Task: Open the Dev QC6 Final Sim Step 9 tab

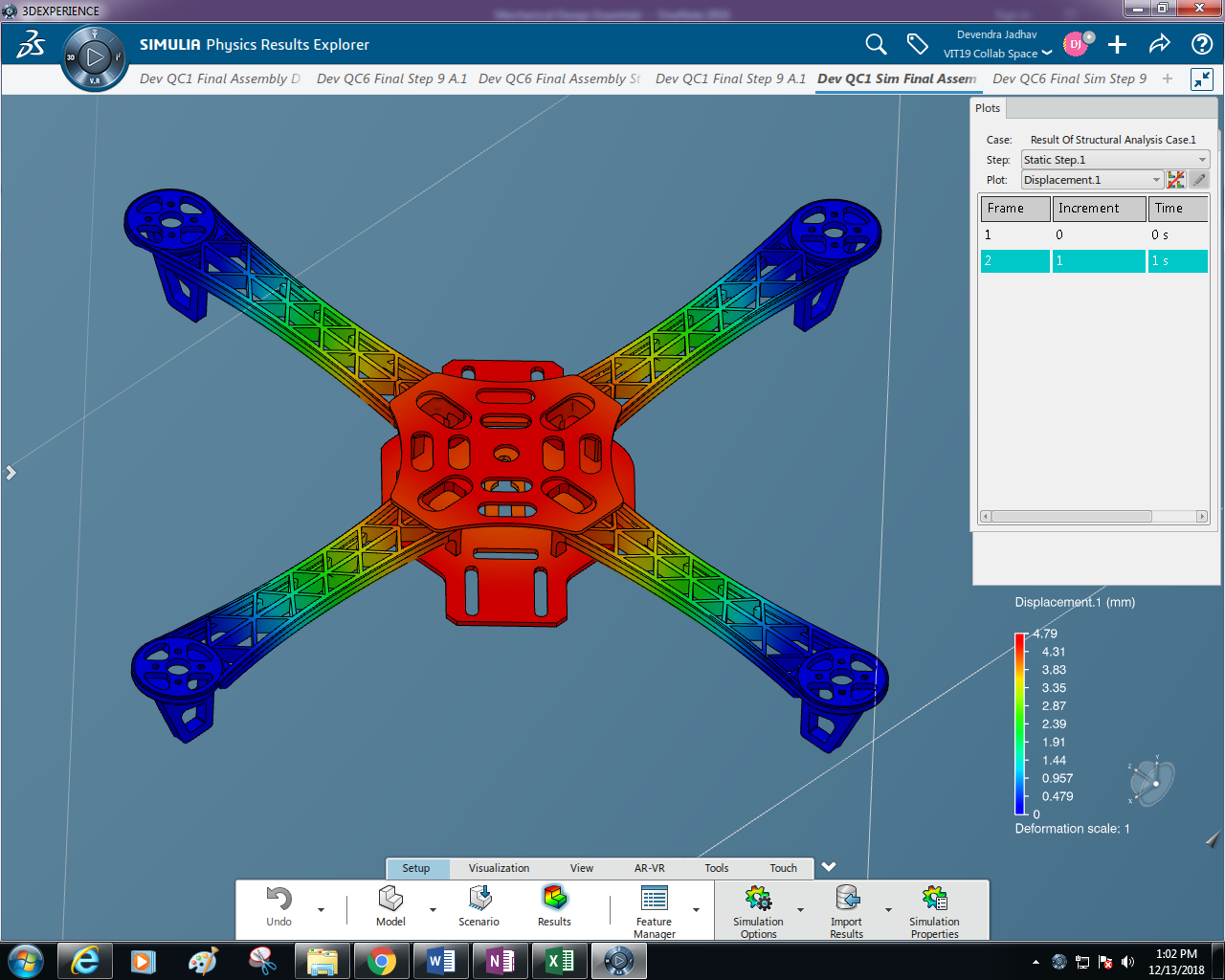Action: (1070, 78)
